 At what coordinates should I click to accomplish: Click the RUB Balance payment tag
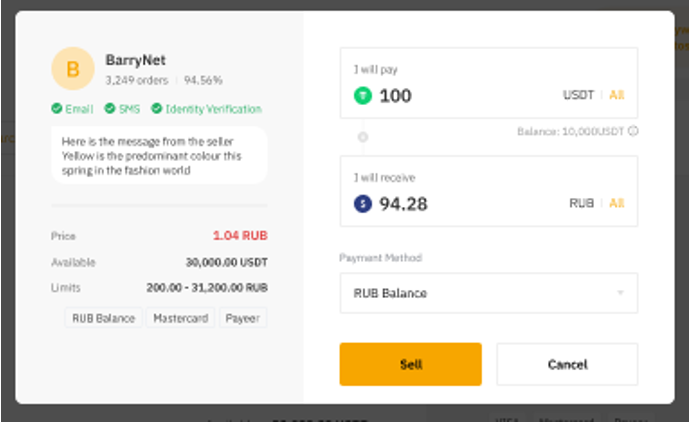point(102,318)
